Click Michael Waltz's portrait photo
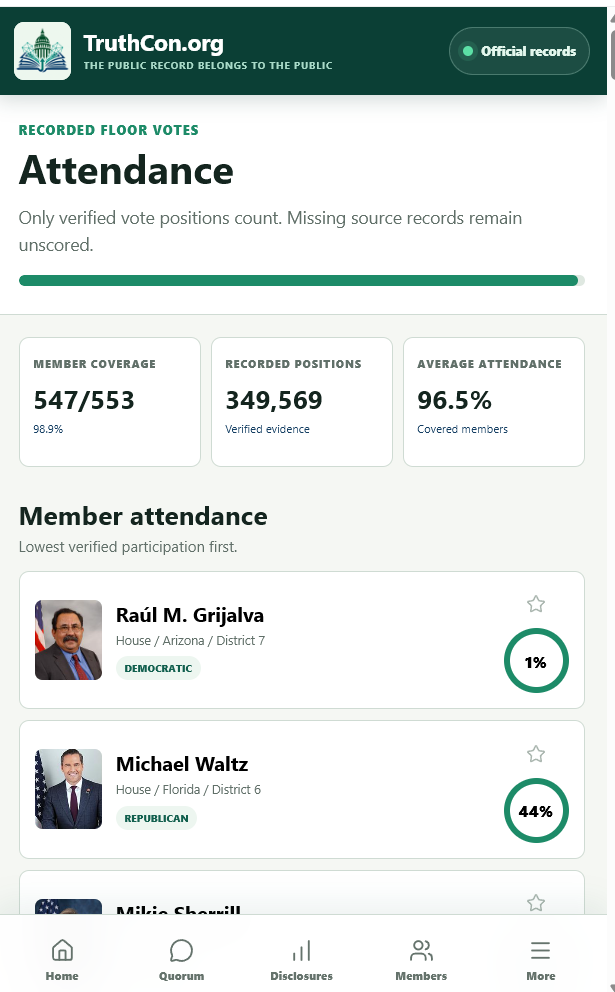Viewport: 615px width, 992px height. 68,789
